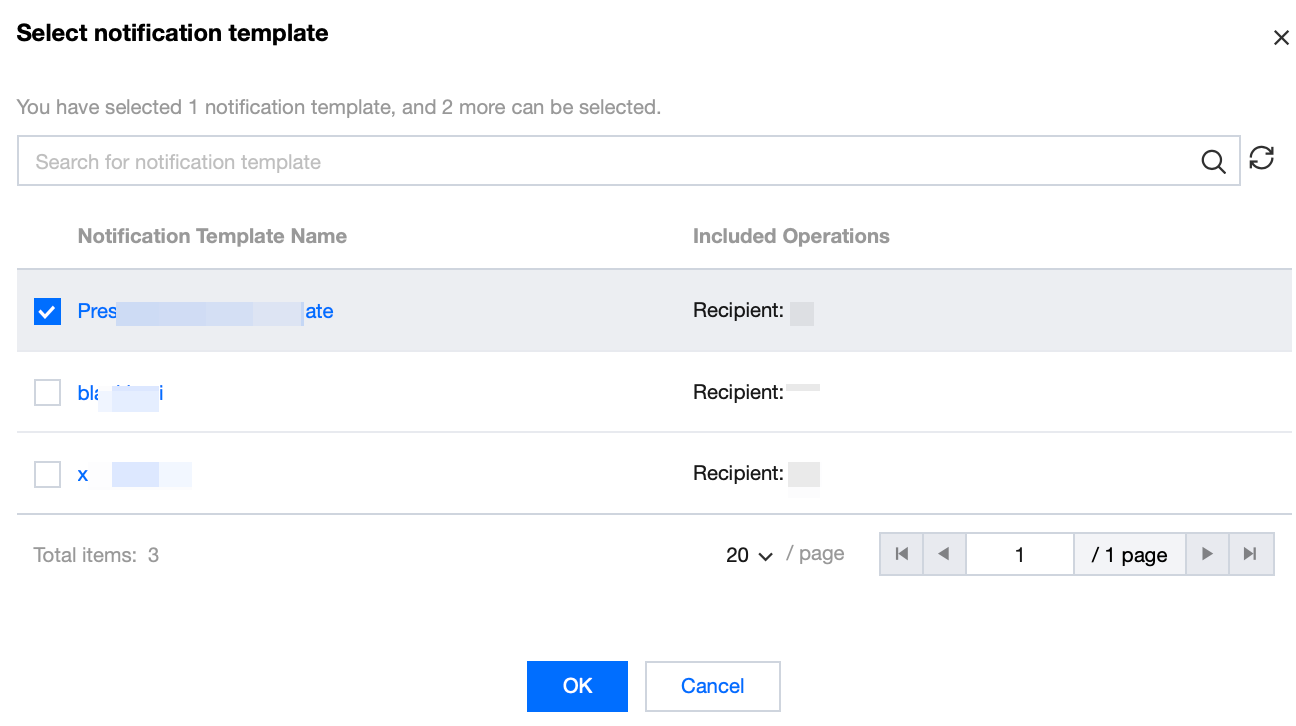Tick the second template row checkbox
Image resolution: width=1296 pixels, height=726 pixels.
click(x=47, y=393)
